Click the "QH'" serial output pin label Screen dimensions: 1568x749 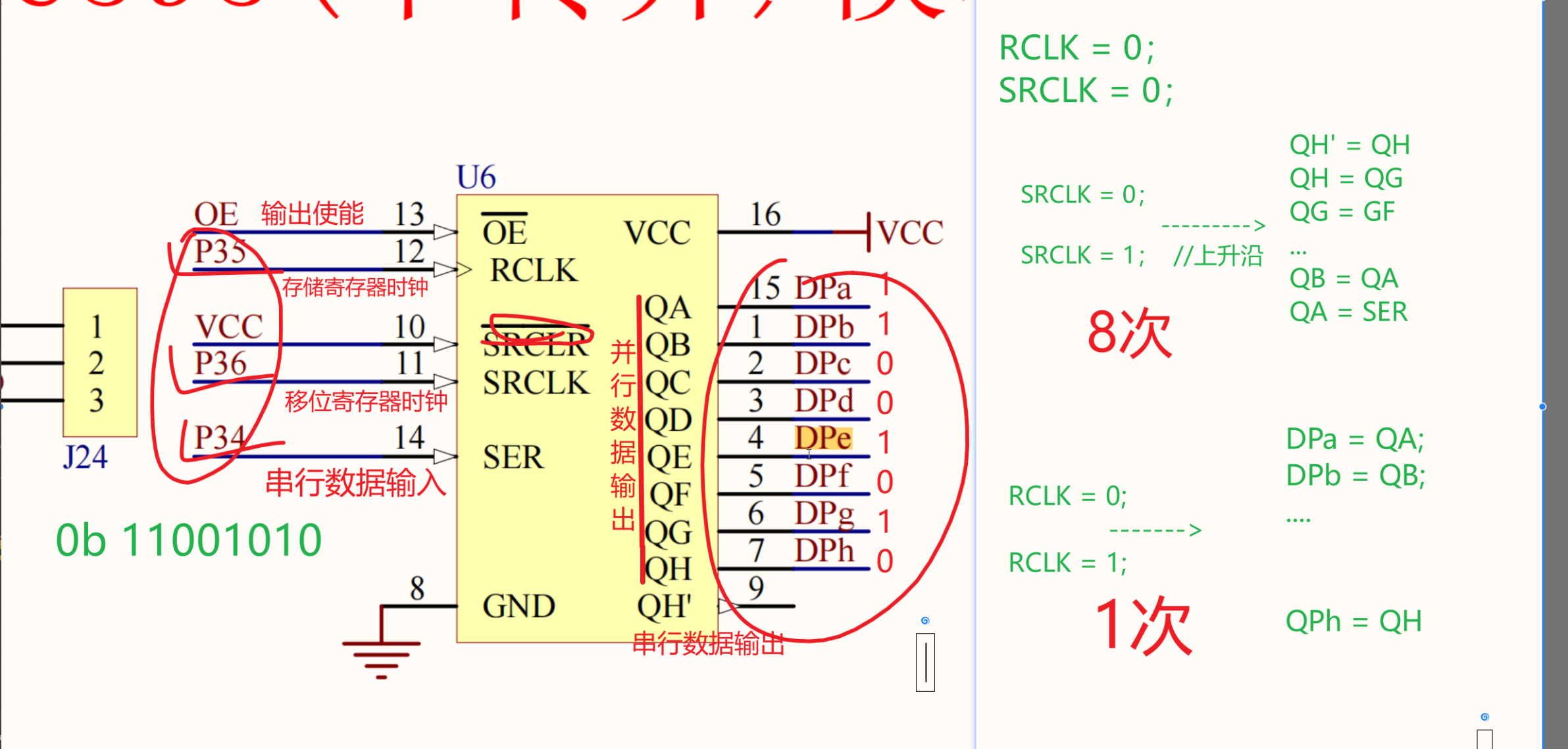(664, 606)
